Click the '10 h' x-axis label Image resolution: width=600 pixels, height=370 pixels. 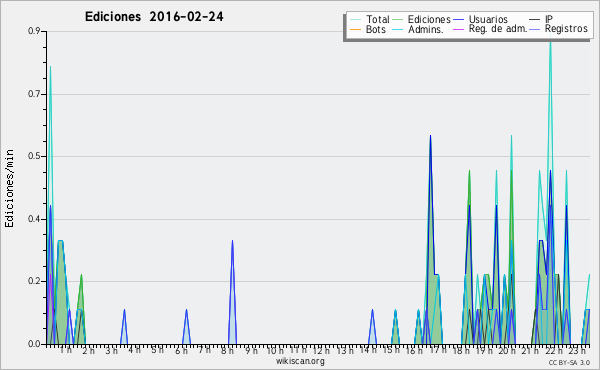(x=275, y=351)
